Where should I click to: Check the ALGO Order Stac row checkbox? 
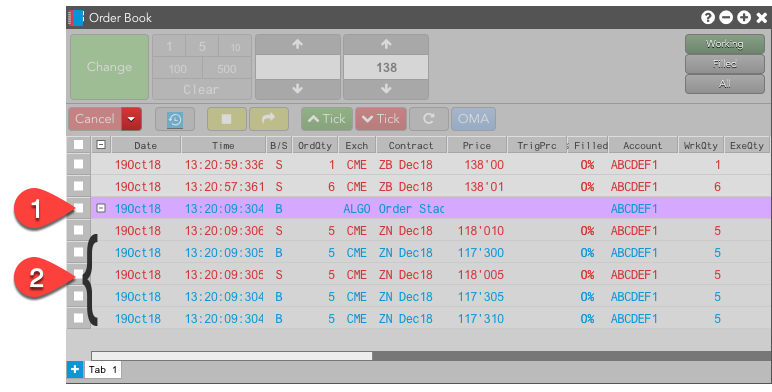[78, 208]
